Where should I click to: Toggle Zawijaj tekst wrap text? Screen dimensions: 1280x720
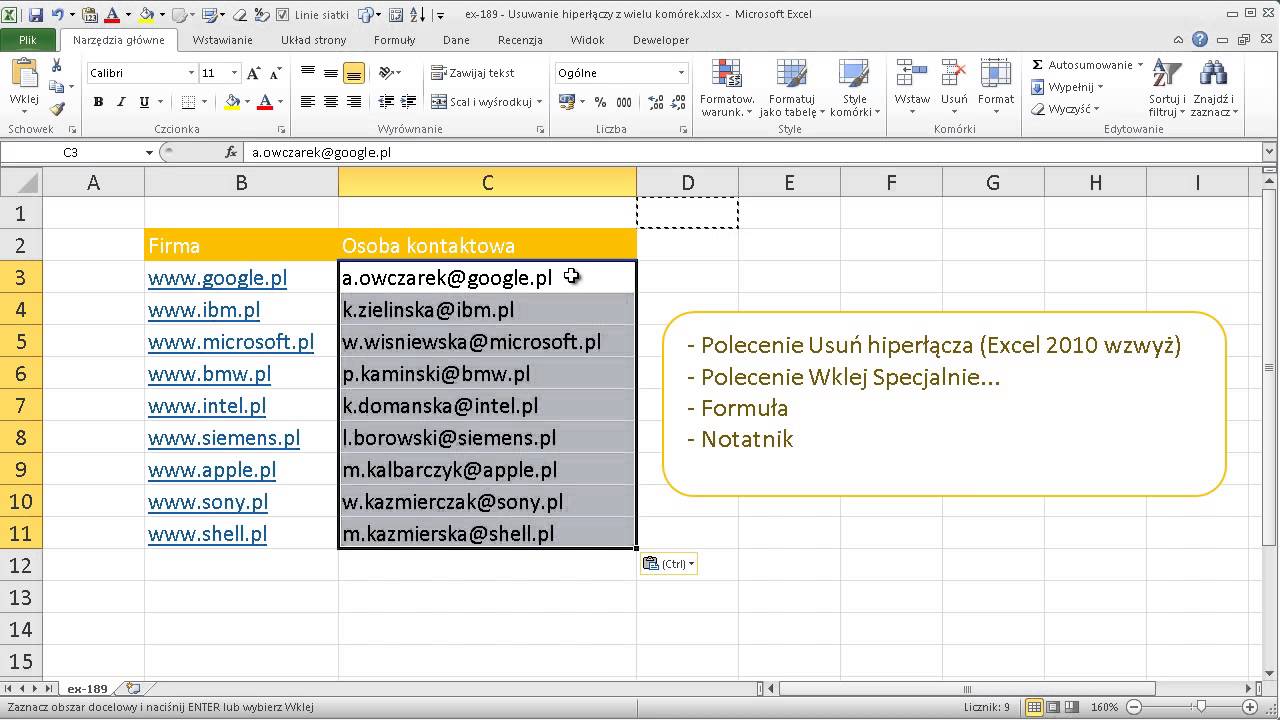[x=473, y=73]
